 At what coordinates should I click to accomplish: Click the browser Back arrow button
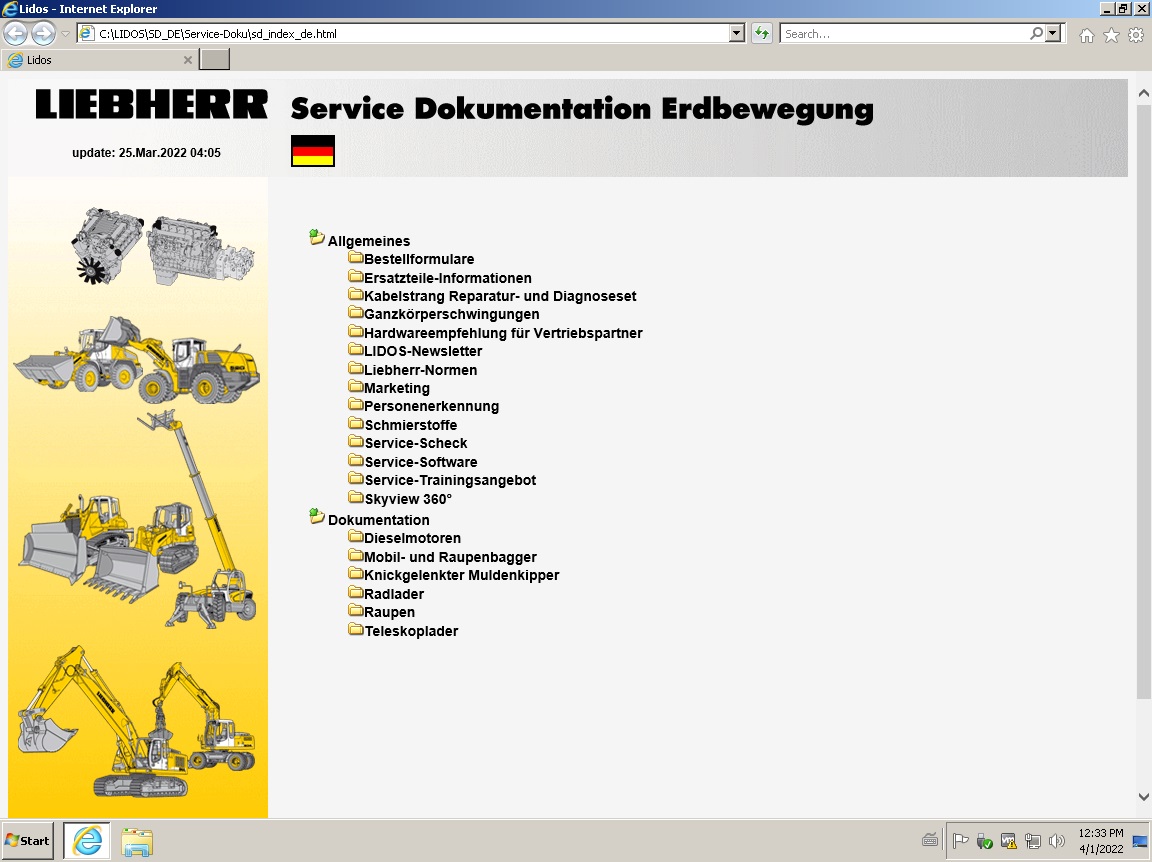point(15,34)
